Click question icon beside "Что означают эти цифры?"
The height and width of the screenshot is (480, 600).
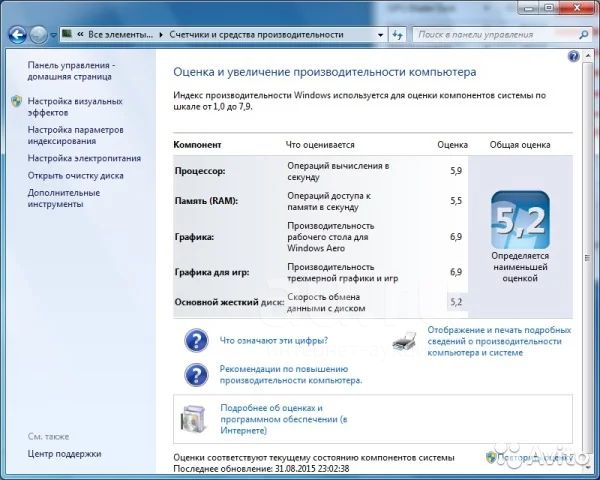point(196,340)
